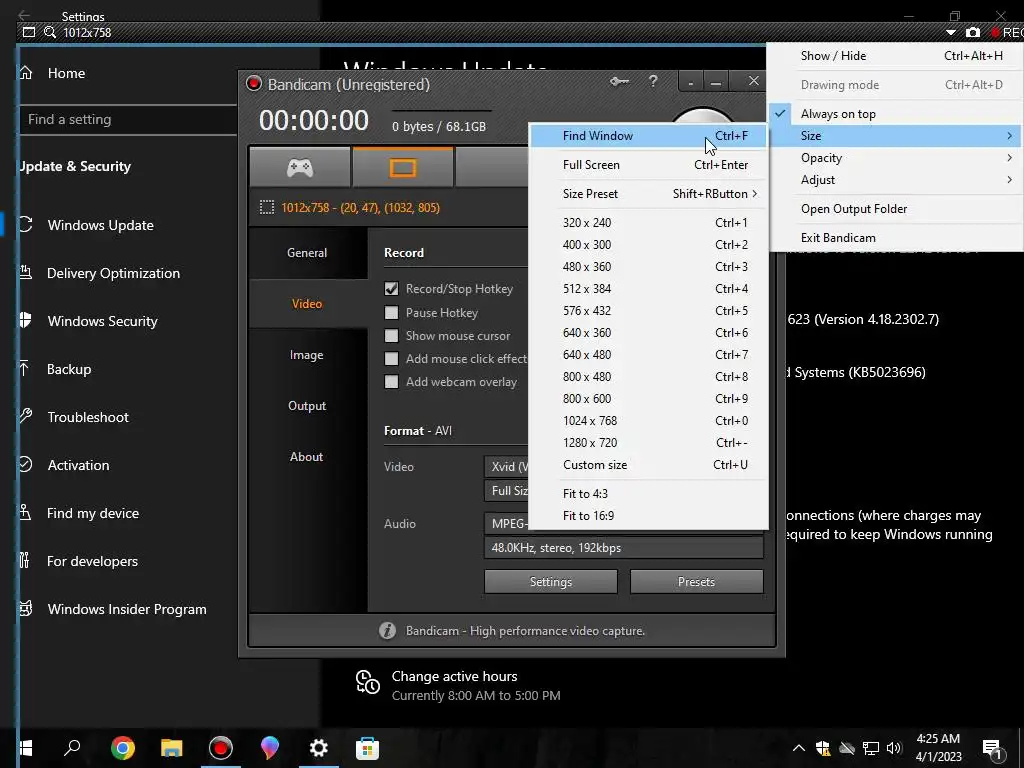Screen dimensions: 1024x768
Task: Toggle Always on top option
Action: click(895, 114)
